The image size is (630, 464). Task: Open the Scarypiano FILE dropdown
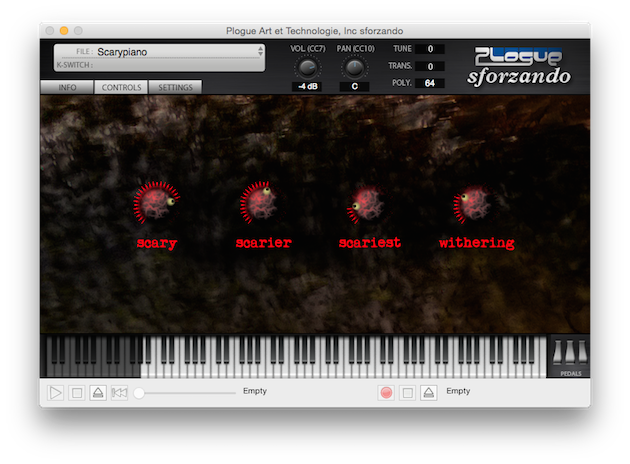159,52
